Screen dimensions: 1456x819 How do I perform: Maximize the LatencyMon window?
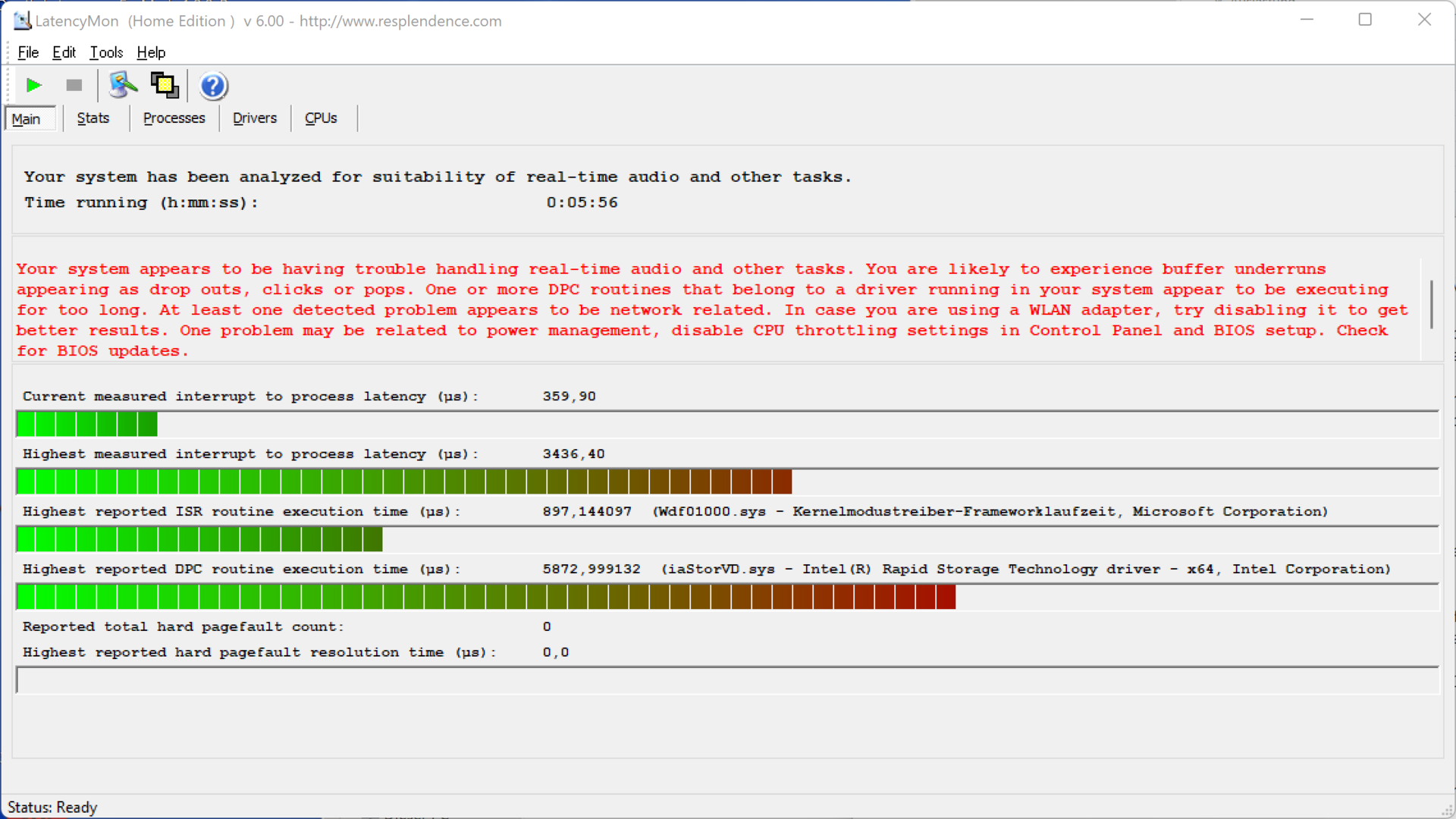(x=1365, y=20)
